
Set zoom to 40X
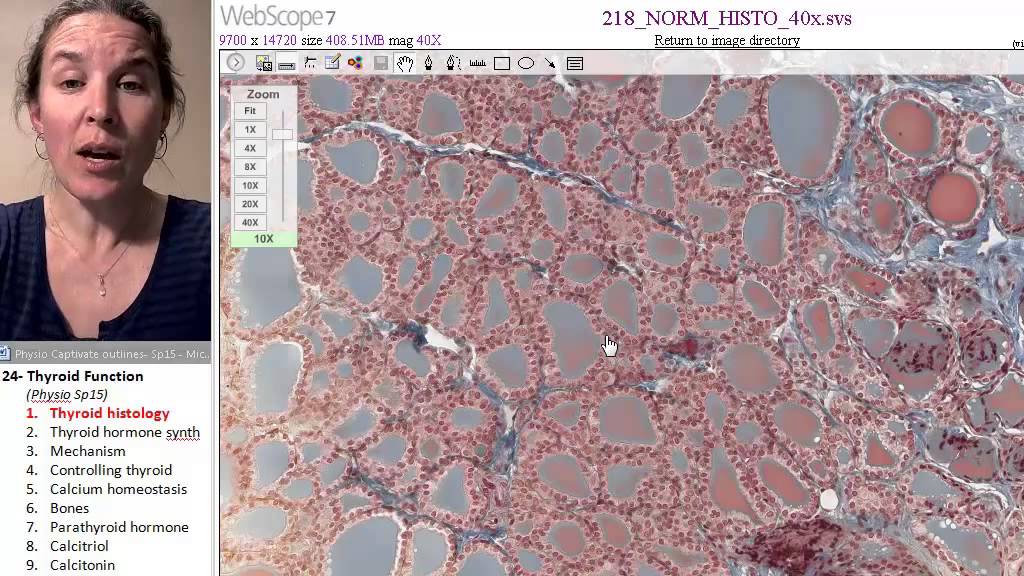[x=250, y=222]
